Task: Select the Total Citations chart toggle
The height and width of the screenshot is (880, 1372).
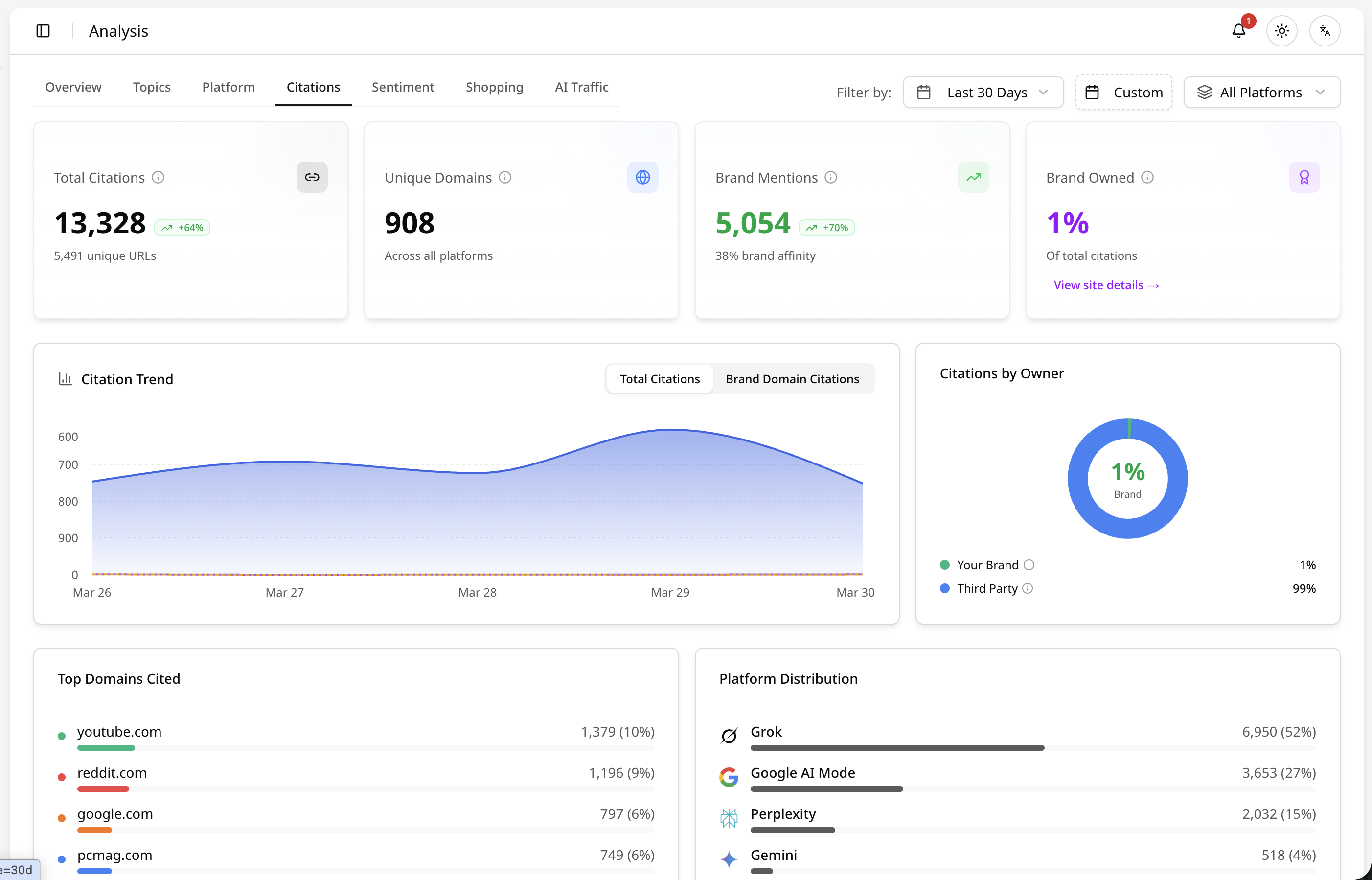Action: point(660,379)
